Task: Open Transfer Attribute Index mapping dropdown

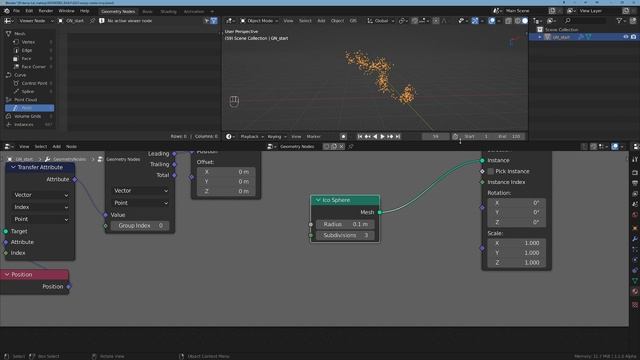Action: tap(40, 207)
